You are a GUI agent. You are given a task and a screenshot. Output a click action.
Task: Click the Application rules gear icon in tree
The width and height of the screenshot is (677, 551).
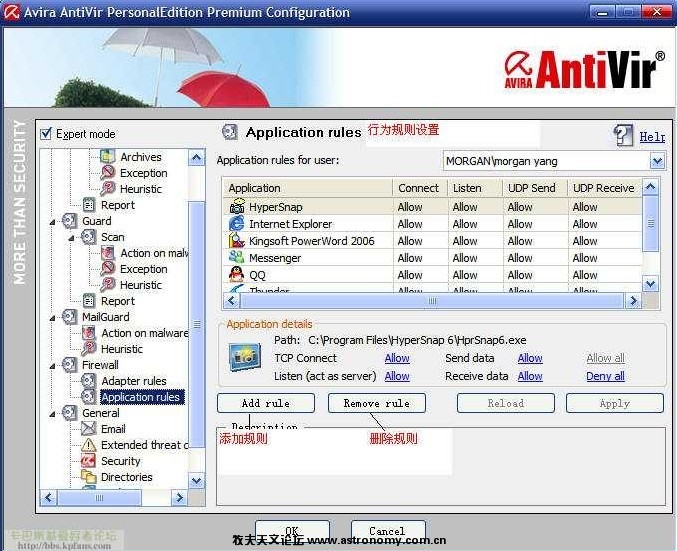(x=89, y=396)
